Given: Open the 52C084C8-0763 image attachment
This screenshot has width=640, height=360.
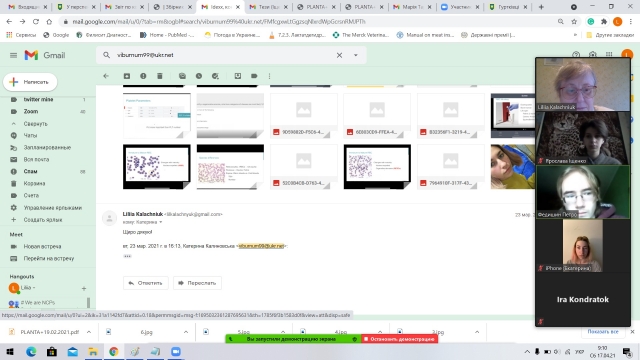Looking at the screenshot, I should (x=304, y=167).
